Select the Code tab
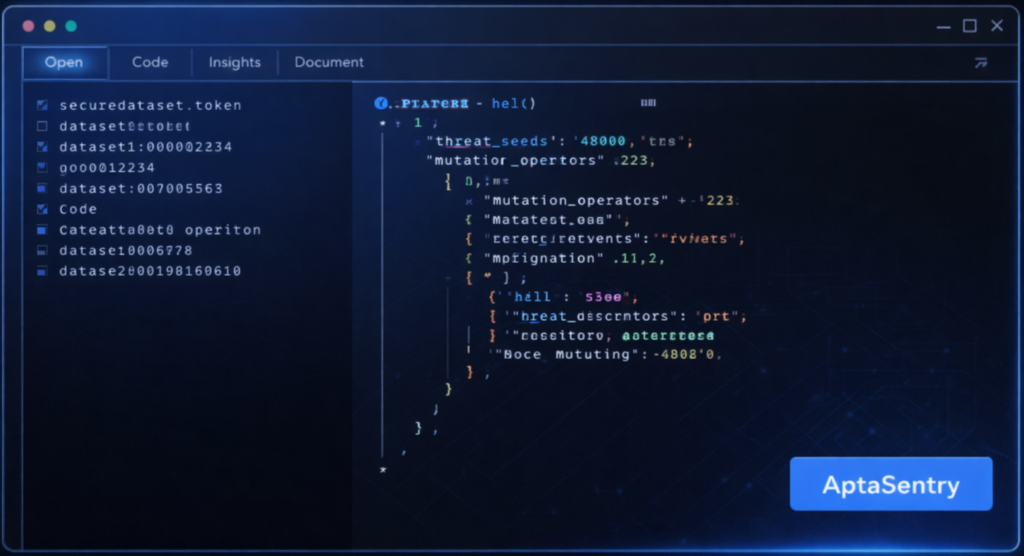The width and height of the screenshot is (1024, 556). 150,62
